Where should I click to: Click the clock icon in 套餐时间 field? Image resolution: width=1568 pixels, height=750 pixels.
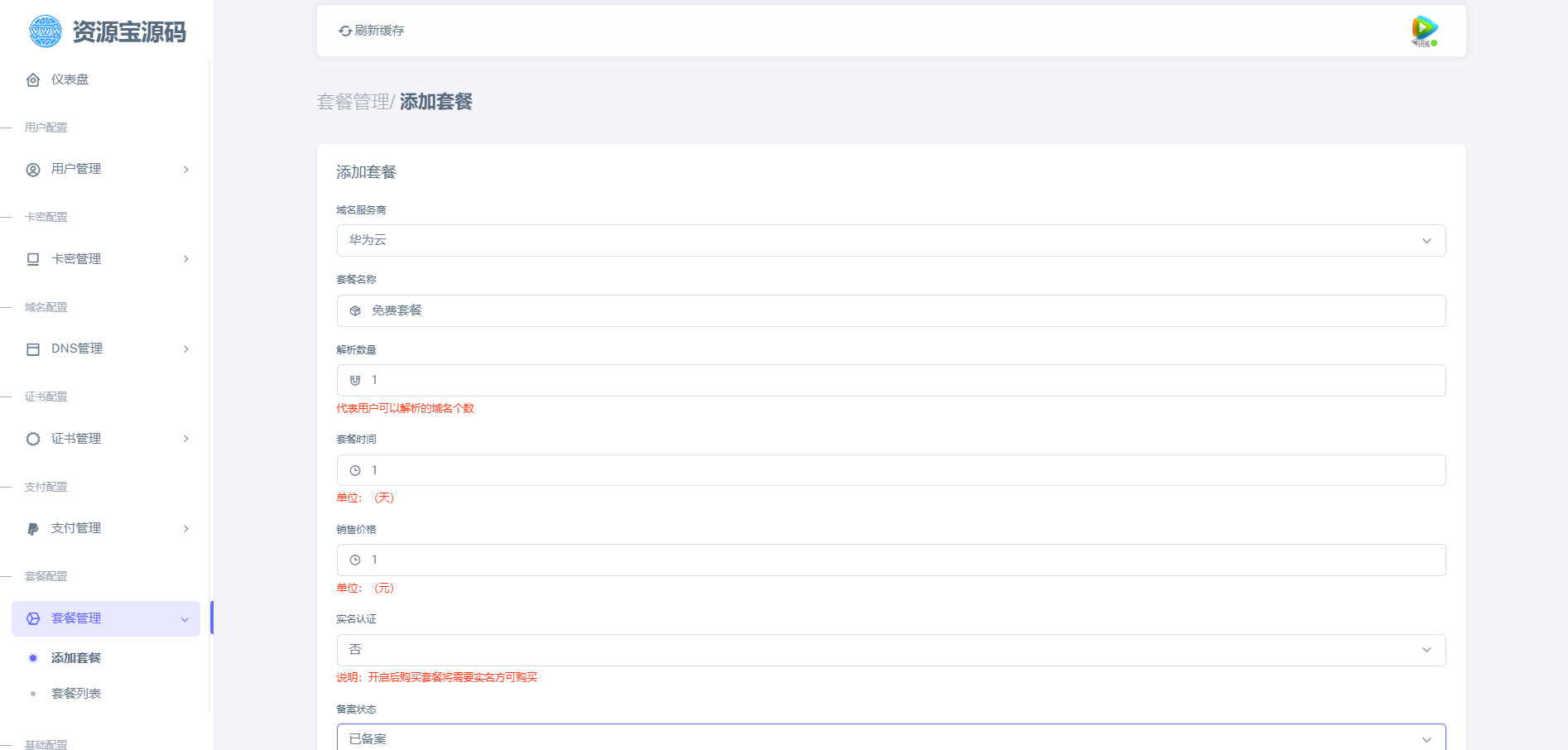(355, 470)
